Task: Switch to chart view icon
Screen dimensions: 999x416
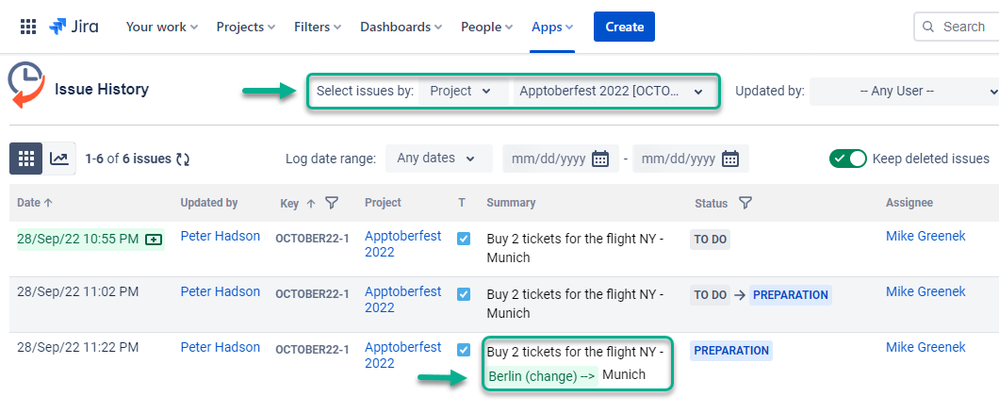Action: pyautogui.click(x=60, y=158)
